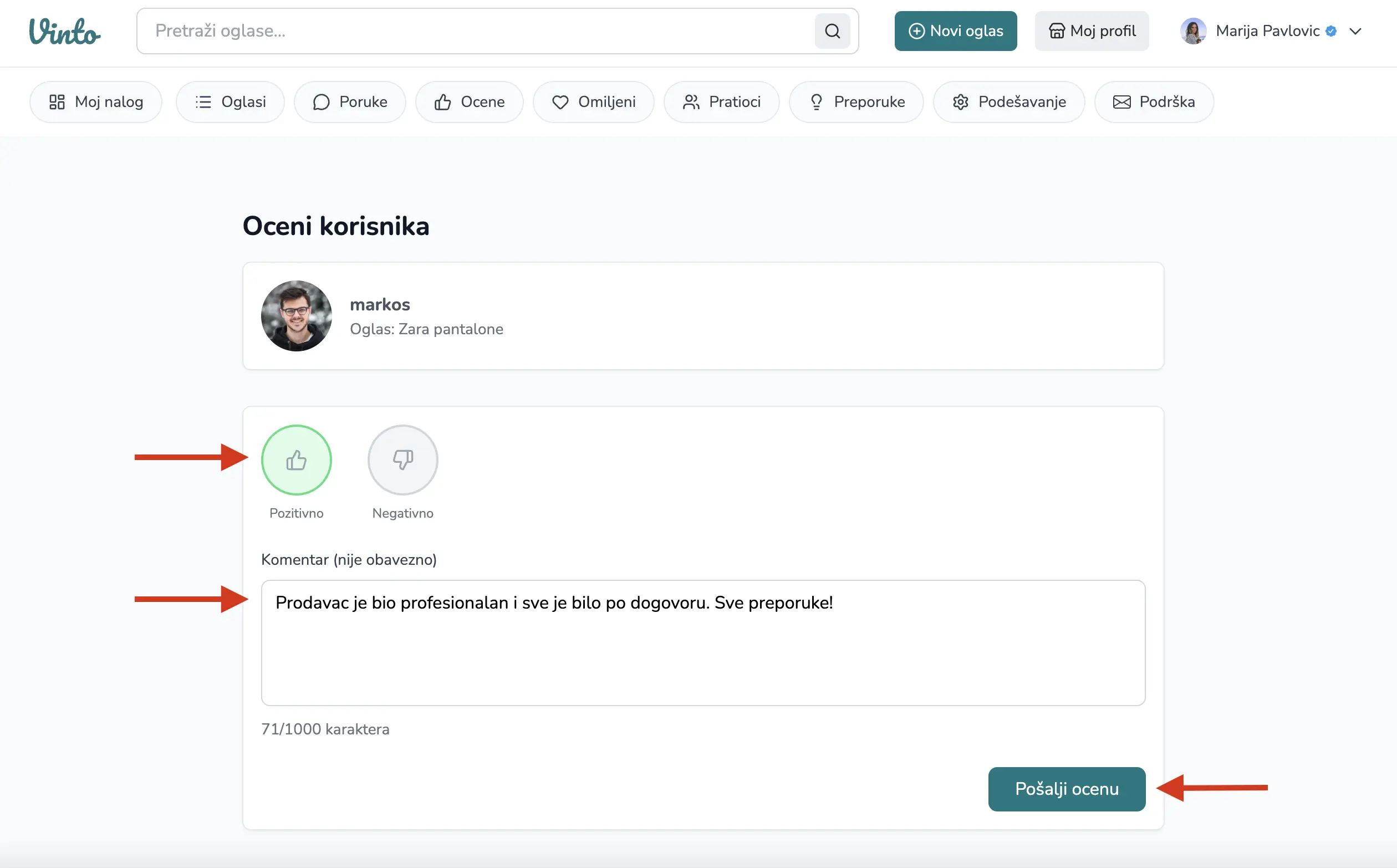This screenshot has width=1397, height=868.
Task: Select the Pozitivno thumbs-up rating
Action: coord(296,460)
